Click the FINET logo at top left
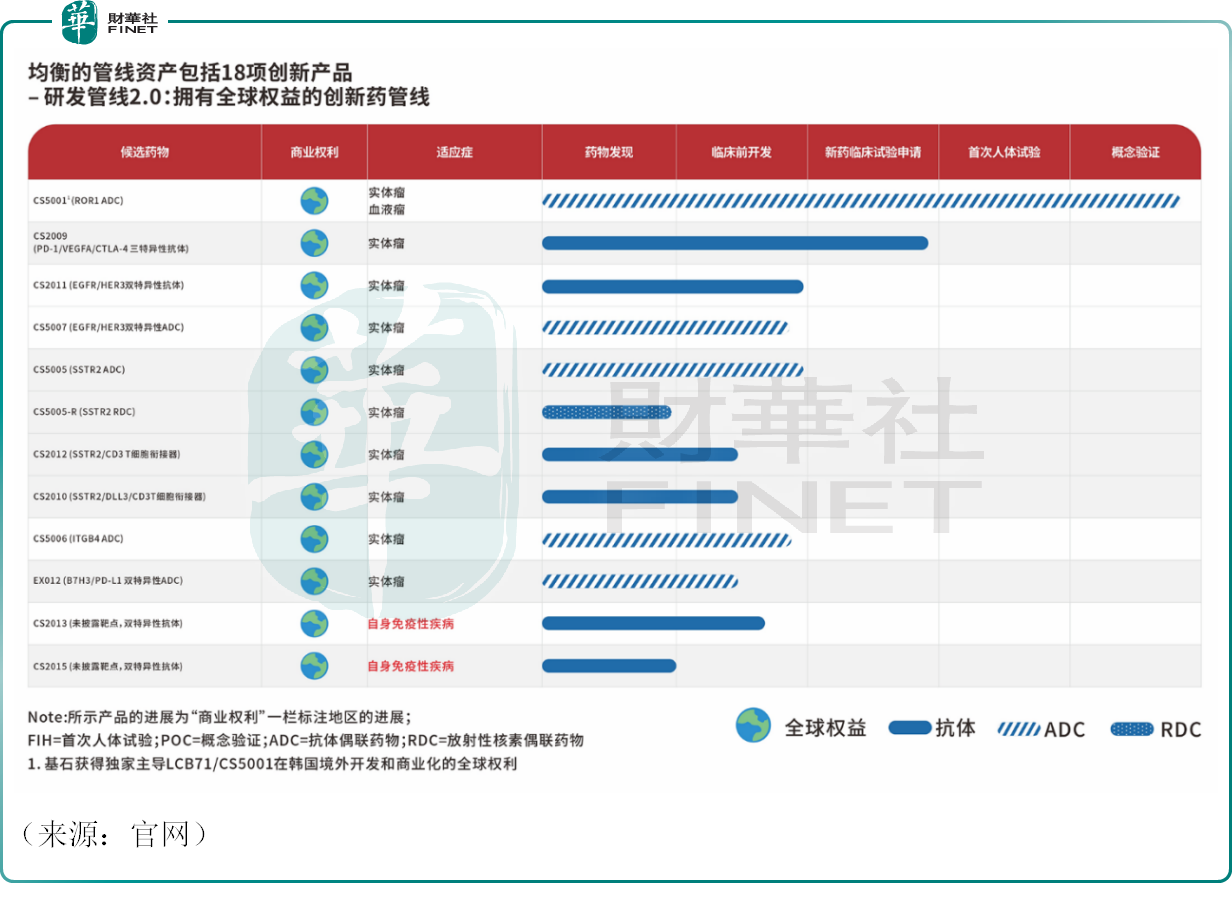This screenshot has height=903, width=1232. [110, 22]
